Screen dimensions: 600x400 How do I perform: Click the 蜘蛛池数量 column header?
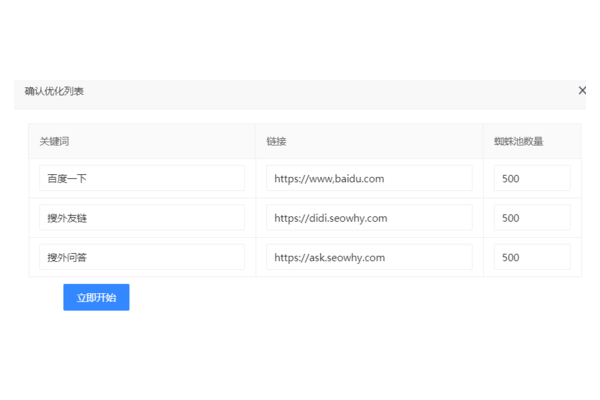coord(518,142)
